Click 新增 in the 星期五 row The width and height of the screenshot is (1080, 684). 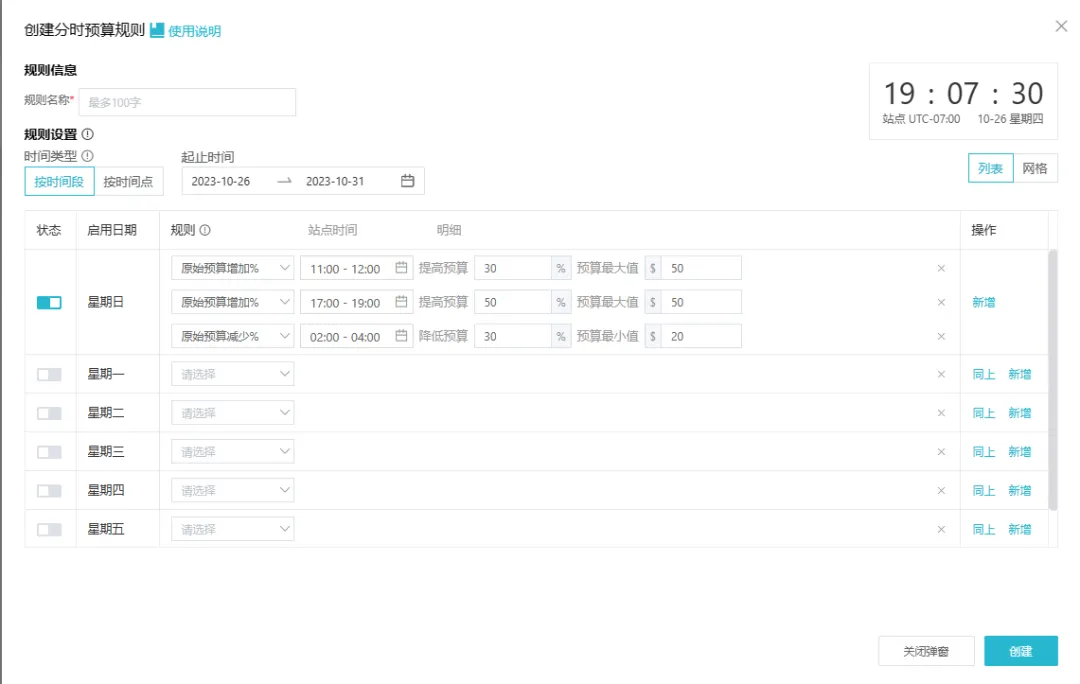click(1019, 529)
